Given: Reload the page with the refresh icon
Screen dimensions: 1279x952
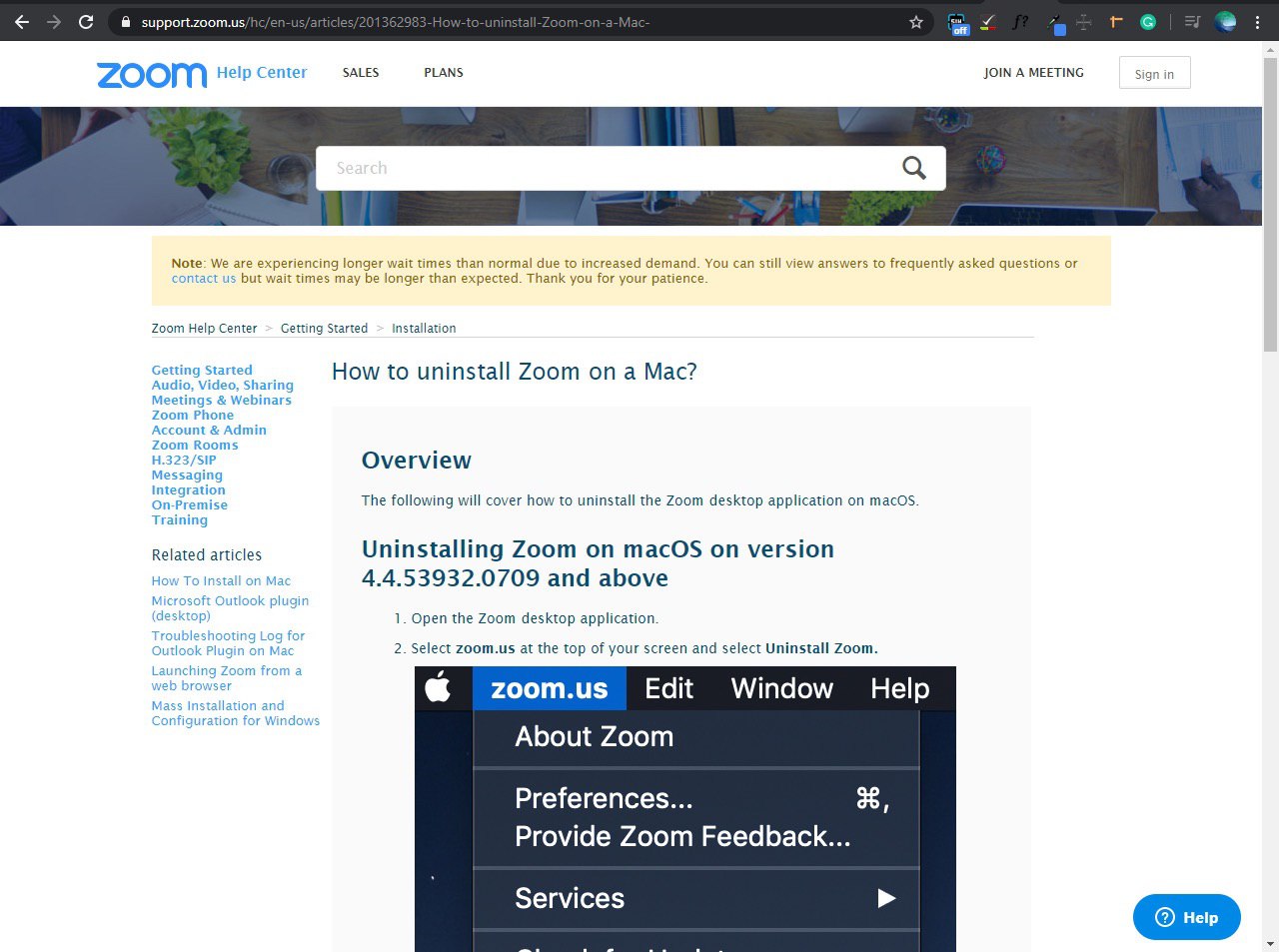Looking at the screenshot, I should pyautogui.click(x=86, y=21).
